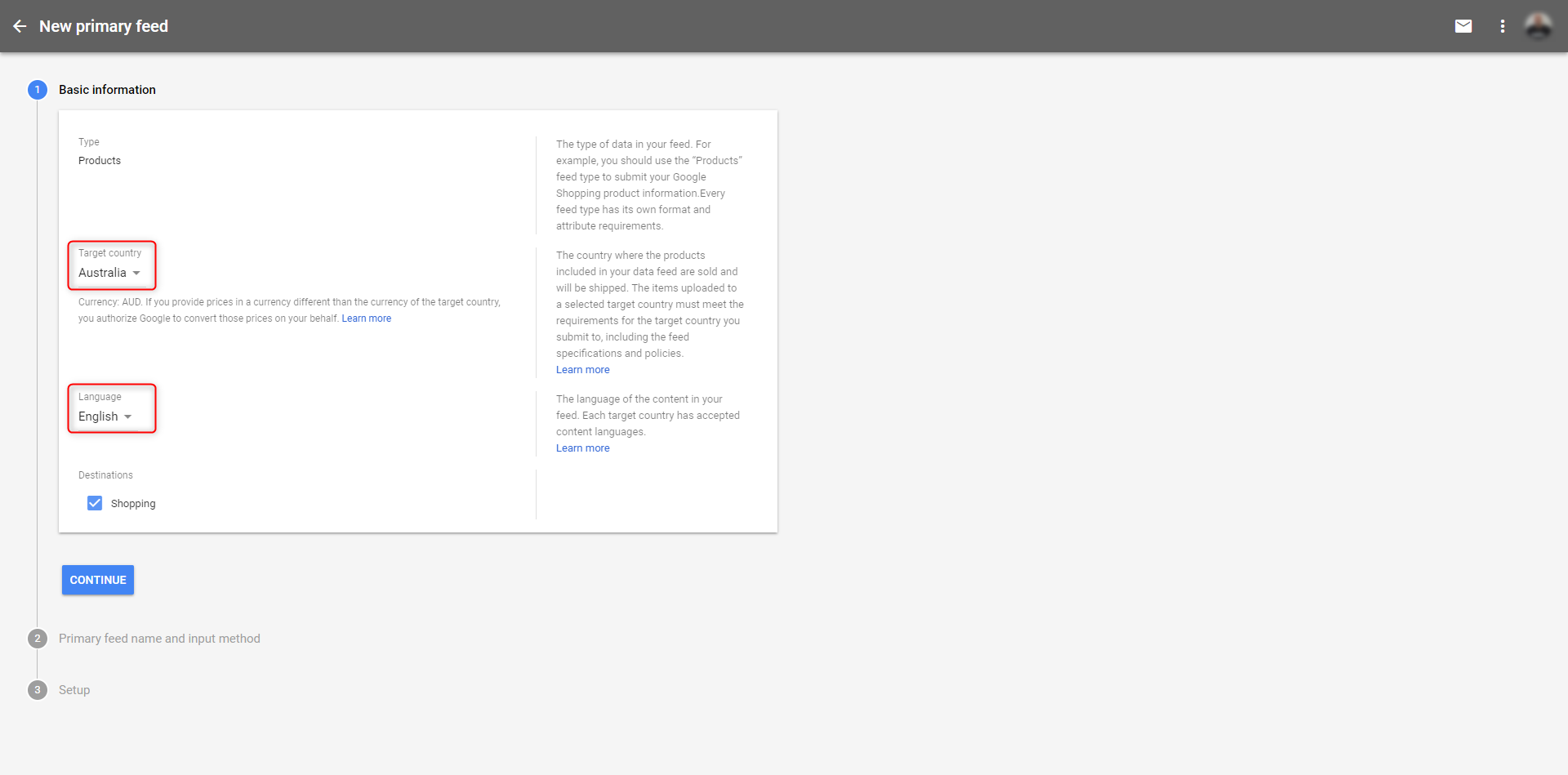Click the step 3 circle indicator
This screenshot has height=775, width=1568.
point(37,690)
